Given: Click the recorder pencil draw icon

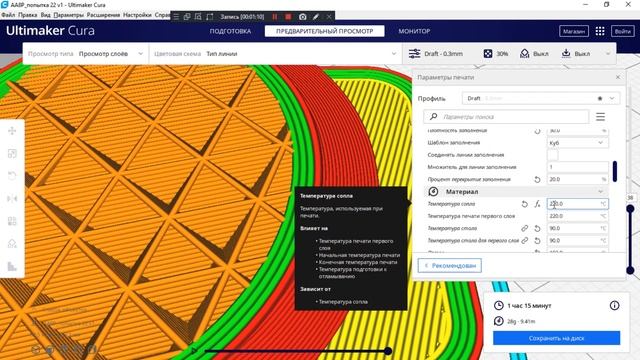Looking at the screenshot, I should click(316, 17).
